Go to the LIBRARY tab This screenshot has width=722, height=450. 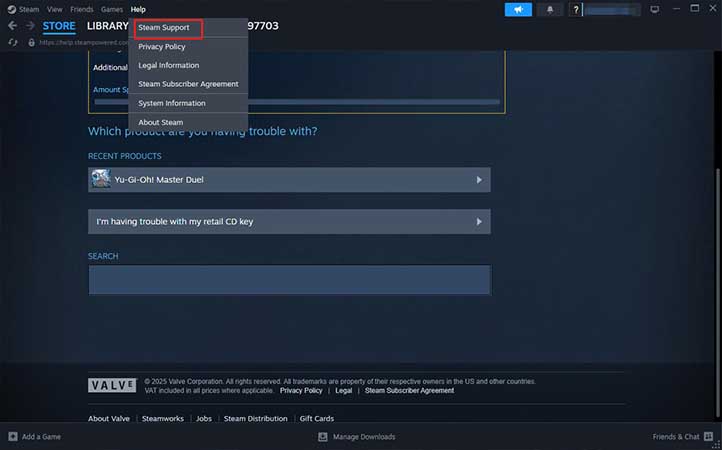pos(107,26)
